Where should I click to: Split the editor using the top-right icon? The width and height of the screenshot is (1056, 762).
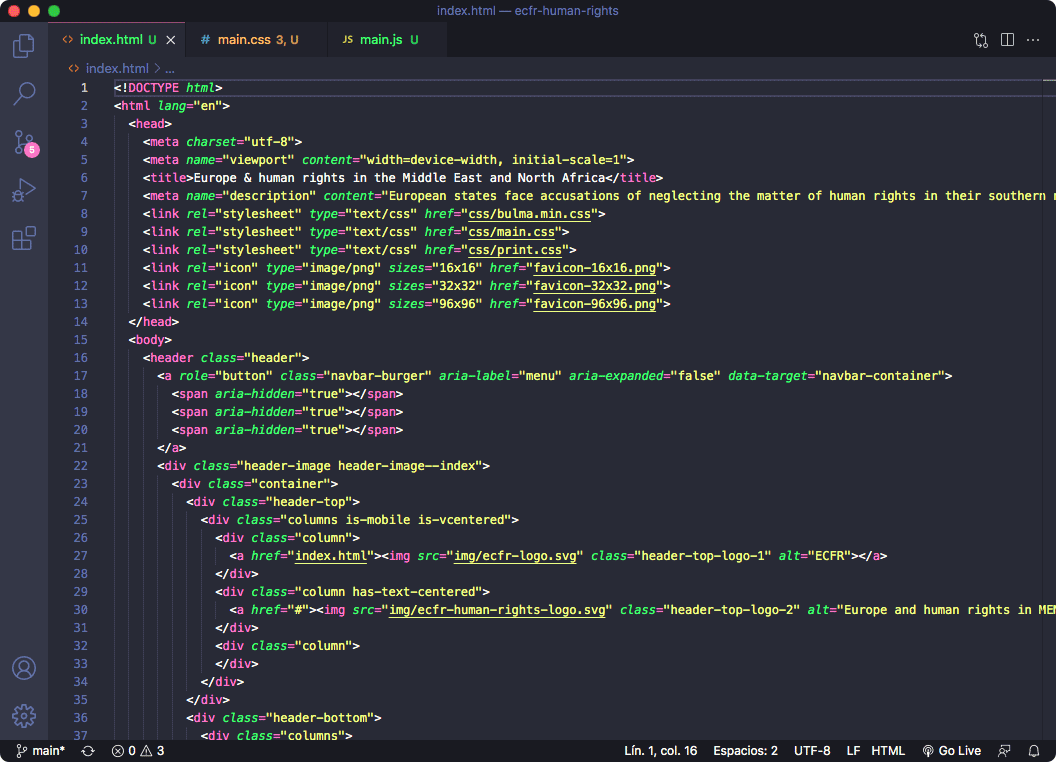tap(1006, 41)
